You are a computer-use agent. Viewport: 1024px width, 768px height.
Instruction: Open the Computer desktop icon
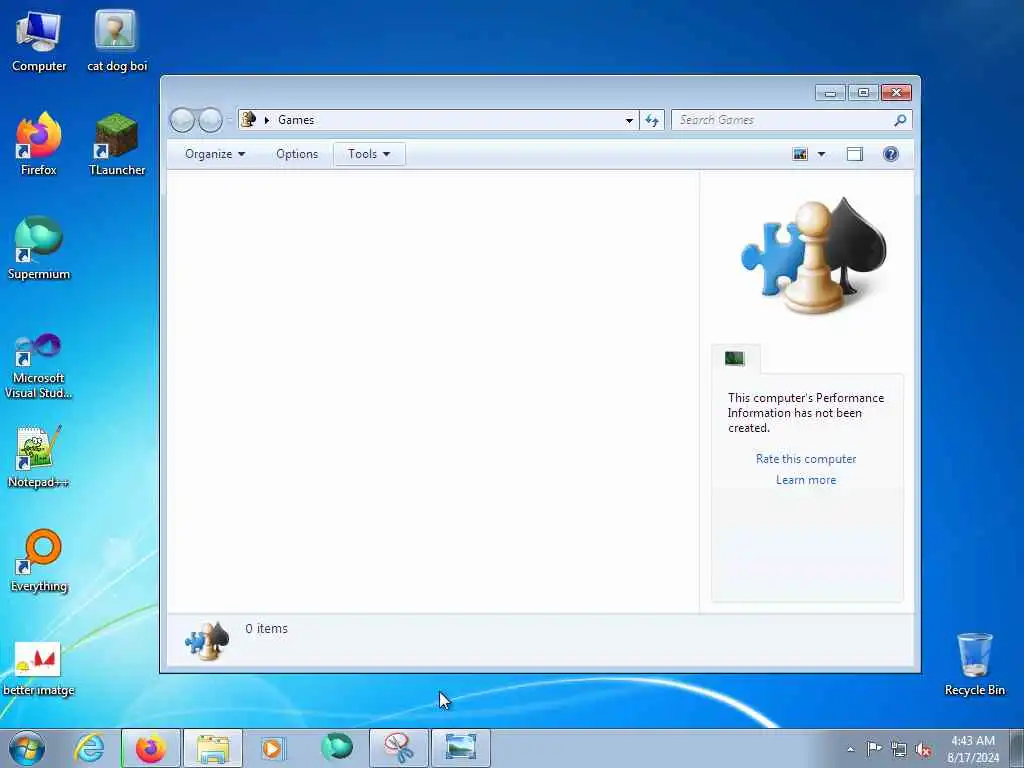(39, 41)
